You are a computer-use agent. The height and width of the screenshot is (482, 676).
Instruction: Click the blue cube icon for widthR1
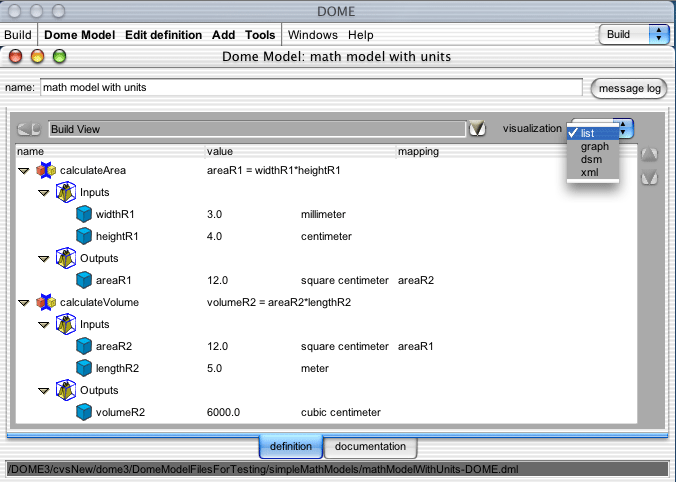(84, 214)
